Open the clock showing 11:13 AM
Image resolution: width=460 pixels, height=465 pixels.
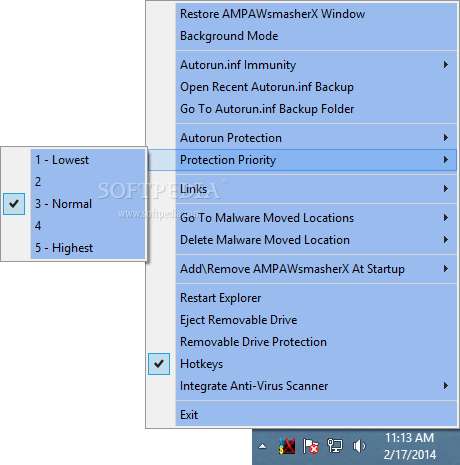coord(410,446)
